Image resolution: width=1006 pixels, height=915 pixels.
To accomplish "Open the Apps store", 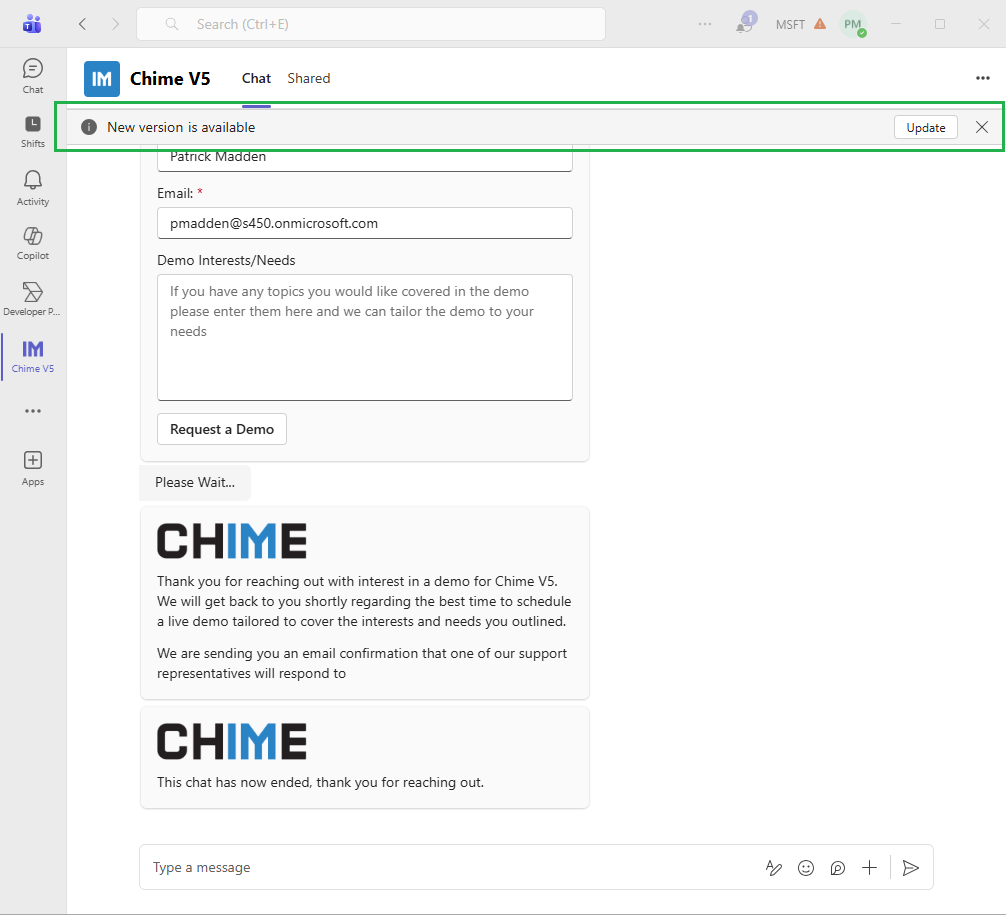I will (33, 468).
